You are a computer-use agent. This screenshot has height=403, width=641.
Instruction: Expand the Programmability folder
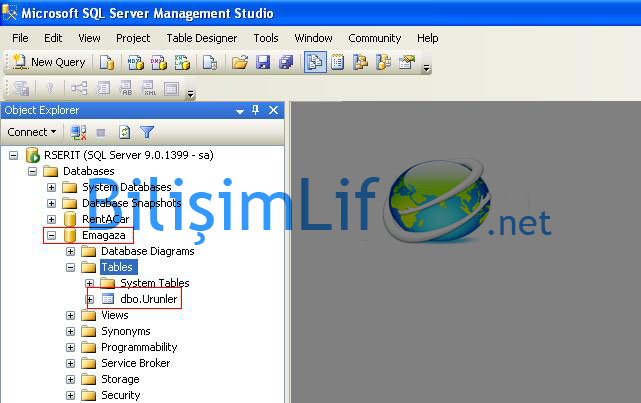(70, 347)
